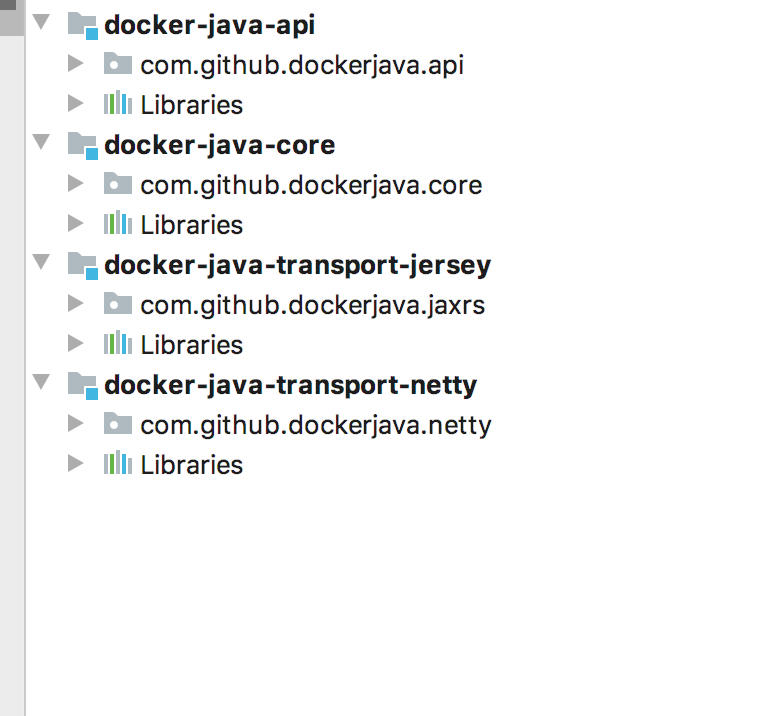Select Libraries label under docker-java-api

coord(191,105)
